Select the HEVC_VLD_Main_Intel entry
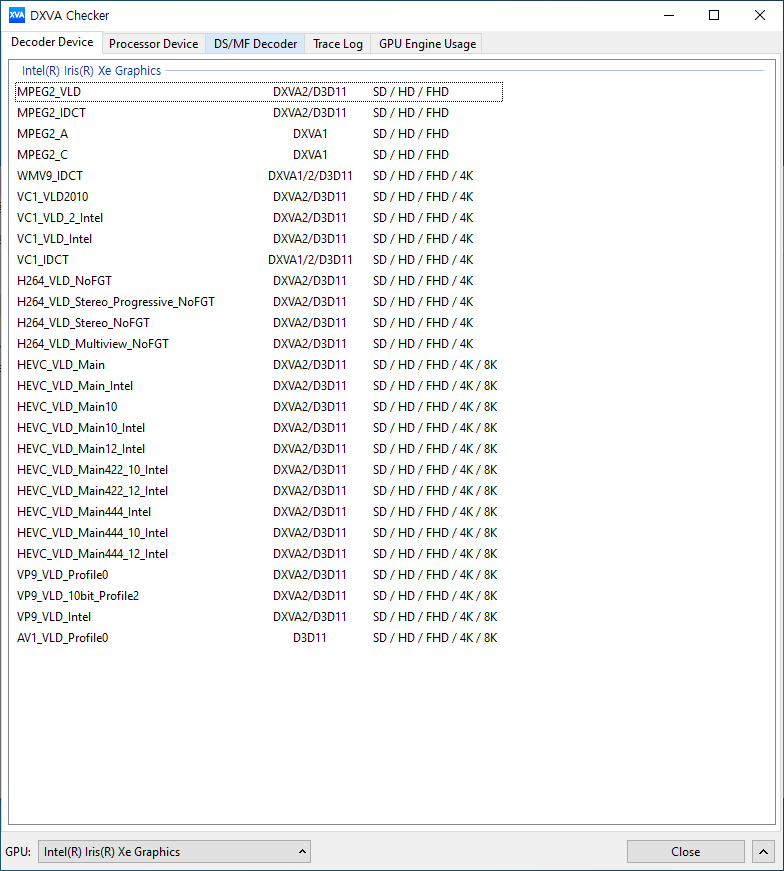This screenshot has width=784, height=871. (x=259, y=386)
